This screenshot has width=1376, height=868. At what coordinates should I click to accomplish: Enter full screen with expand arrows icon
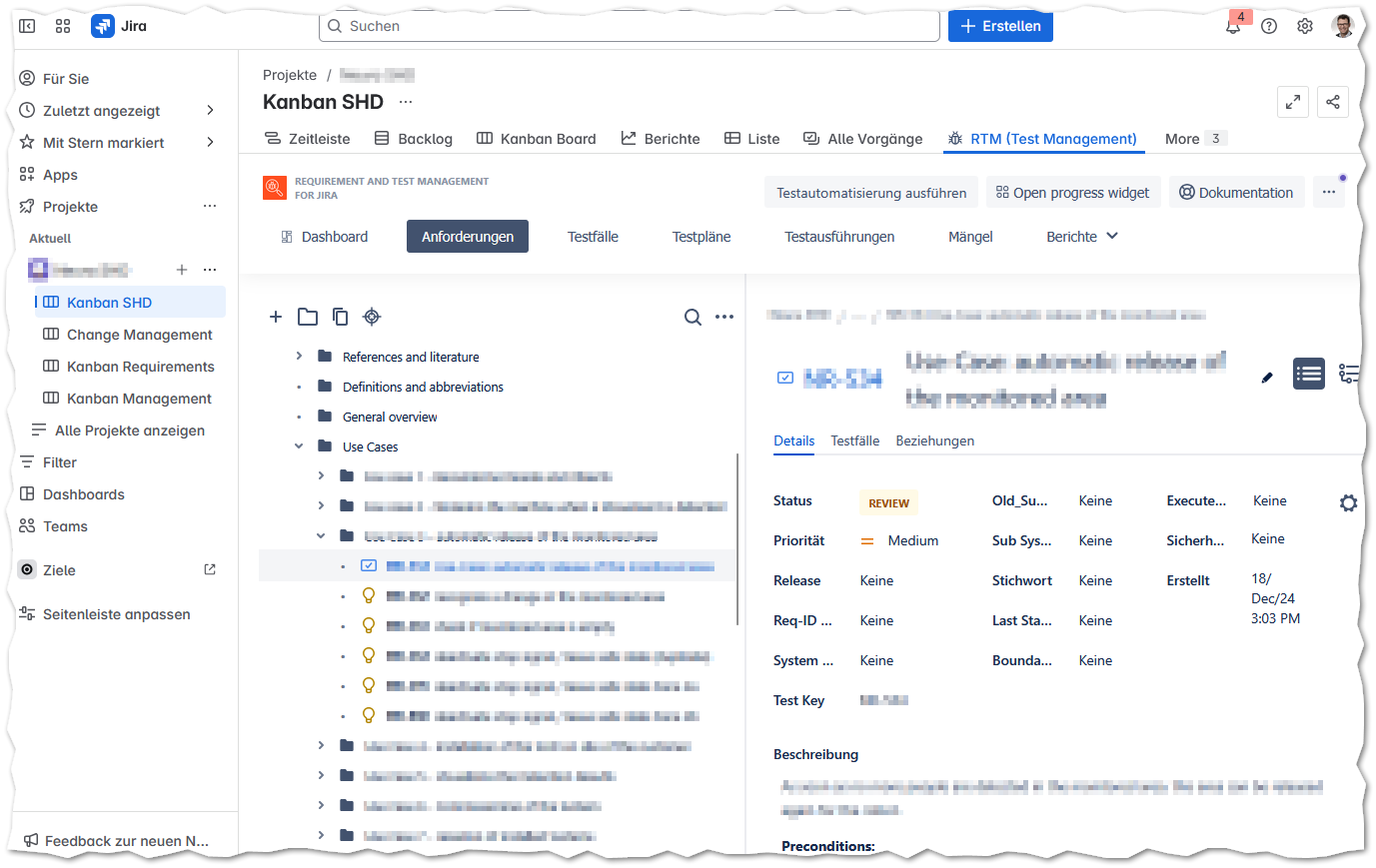click(x=1293, y=102)
